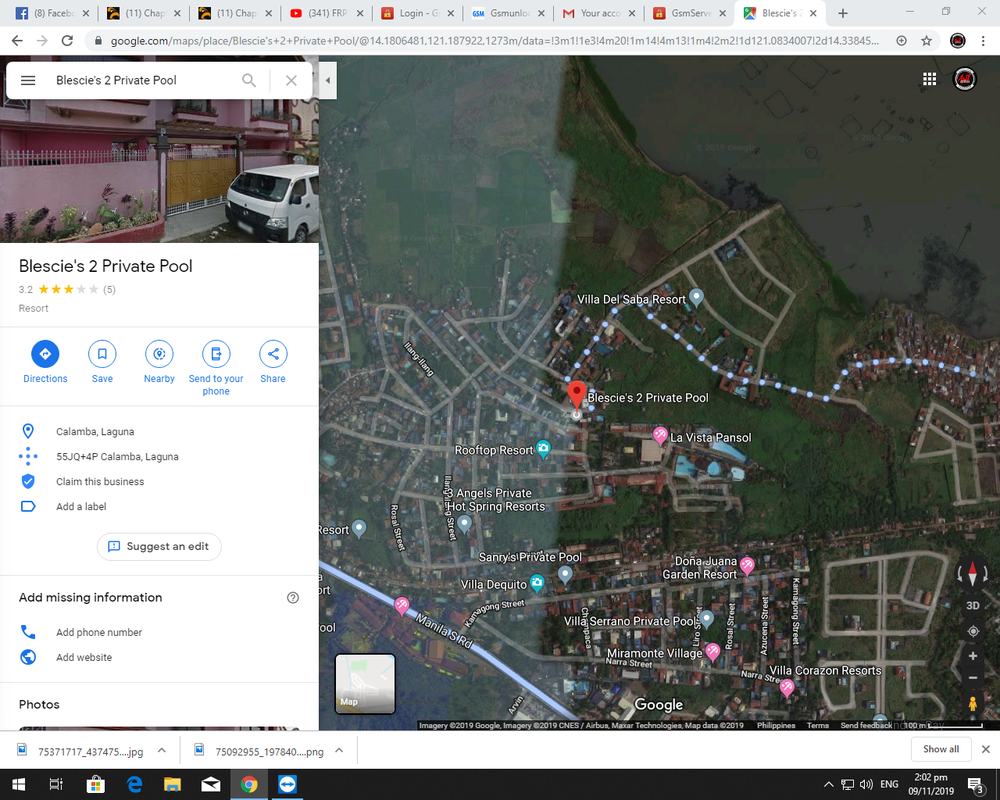Switch to Map view thumbnail
The width and height of the screenshot is (1000, 800).
coord(365,683)
